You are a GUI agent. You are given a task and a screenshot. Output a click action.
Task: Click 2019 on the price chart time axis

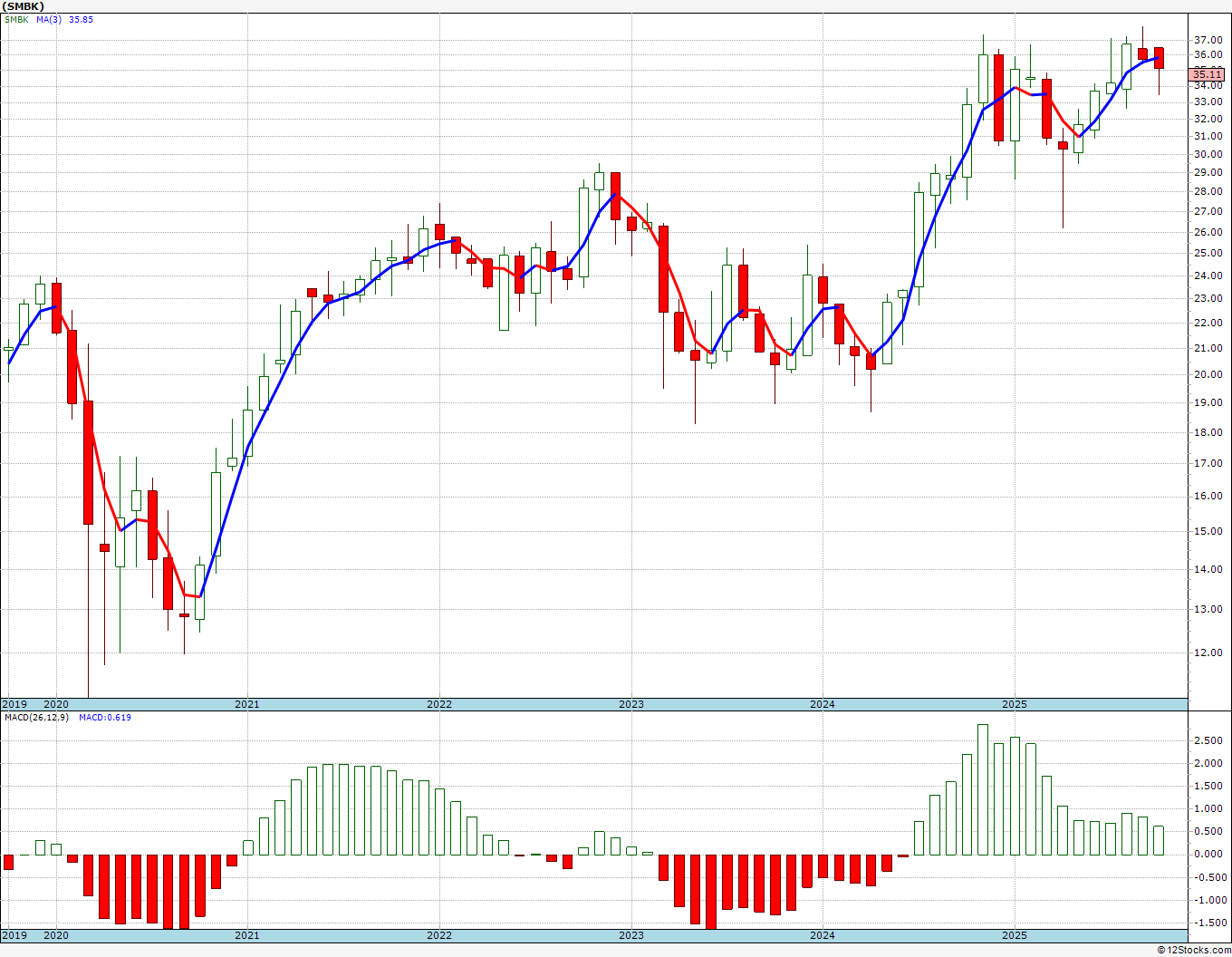[14, 704]
